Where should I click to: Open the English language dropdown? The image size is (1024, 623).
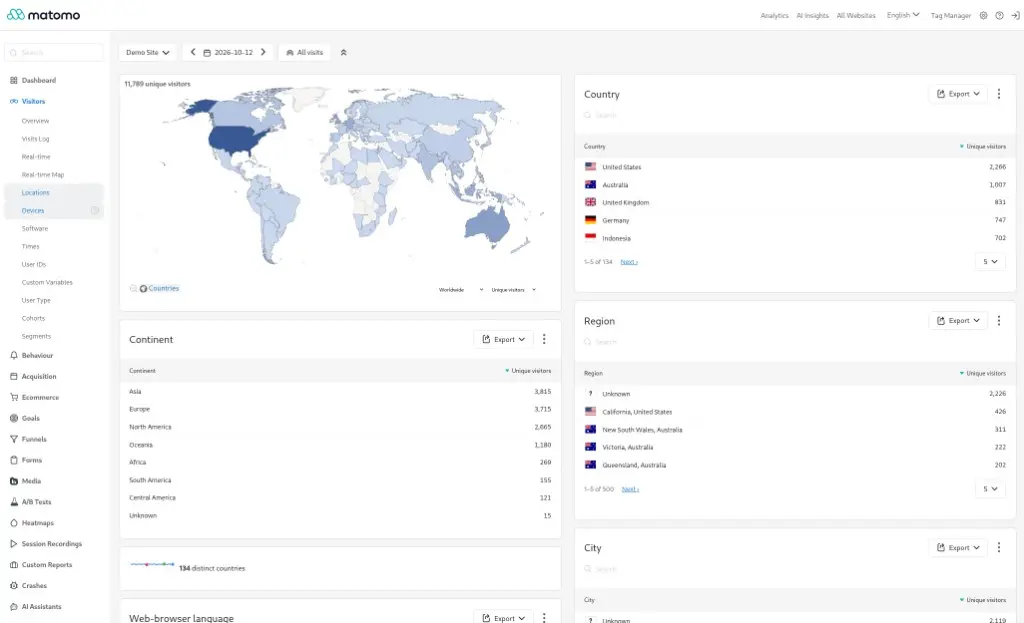(x=903, y=15)
